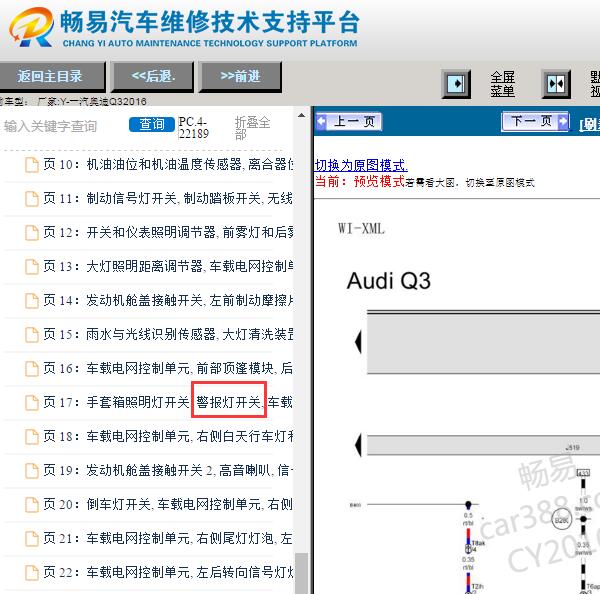
Task: Click document icon for page 10
Action: (x=32, y=165)
